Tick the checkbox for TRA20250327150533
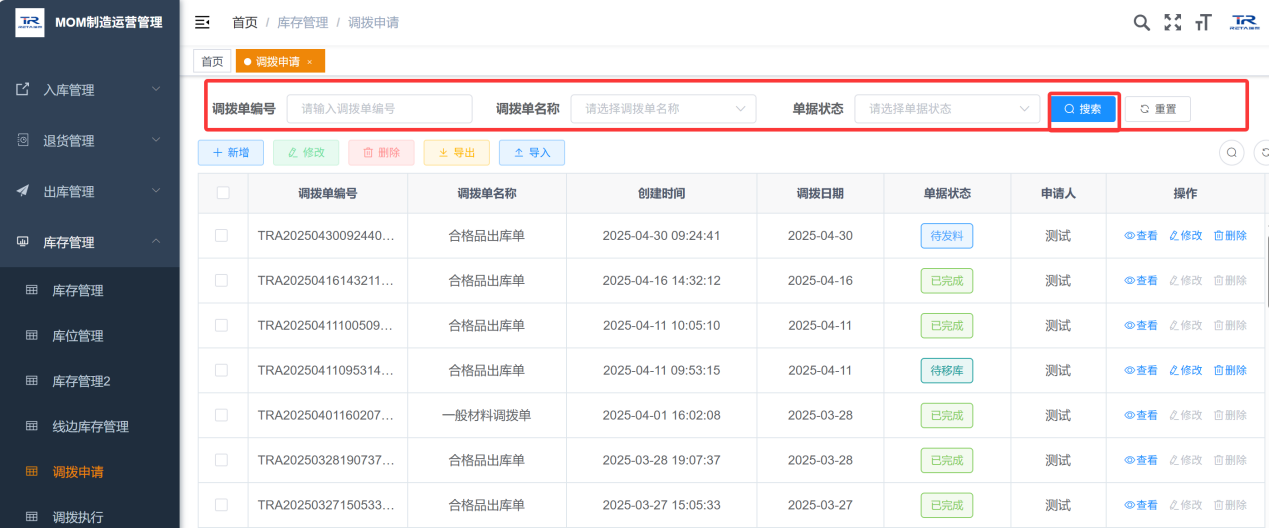Viewport: 1269px width, 528px height. point(221,505)
